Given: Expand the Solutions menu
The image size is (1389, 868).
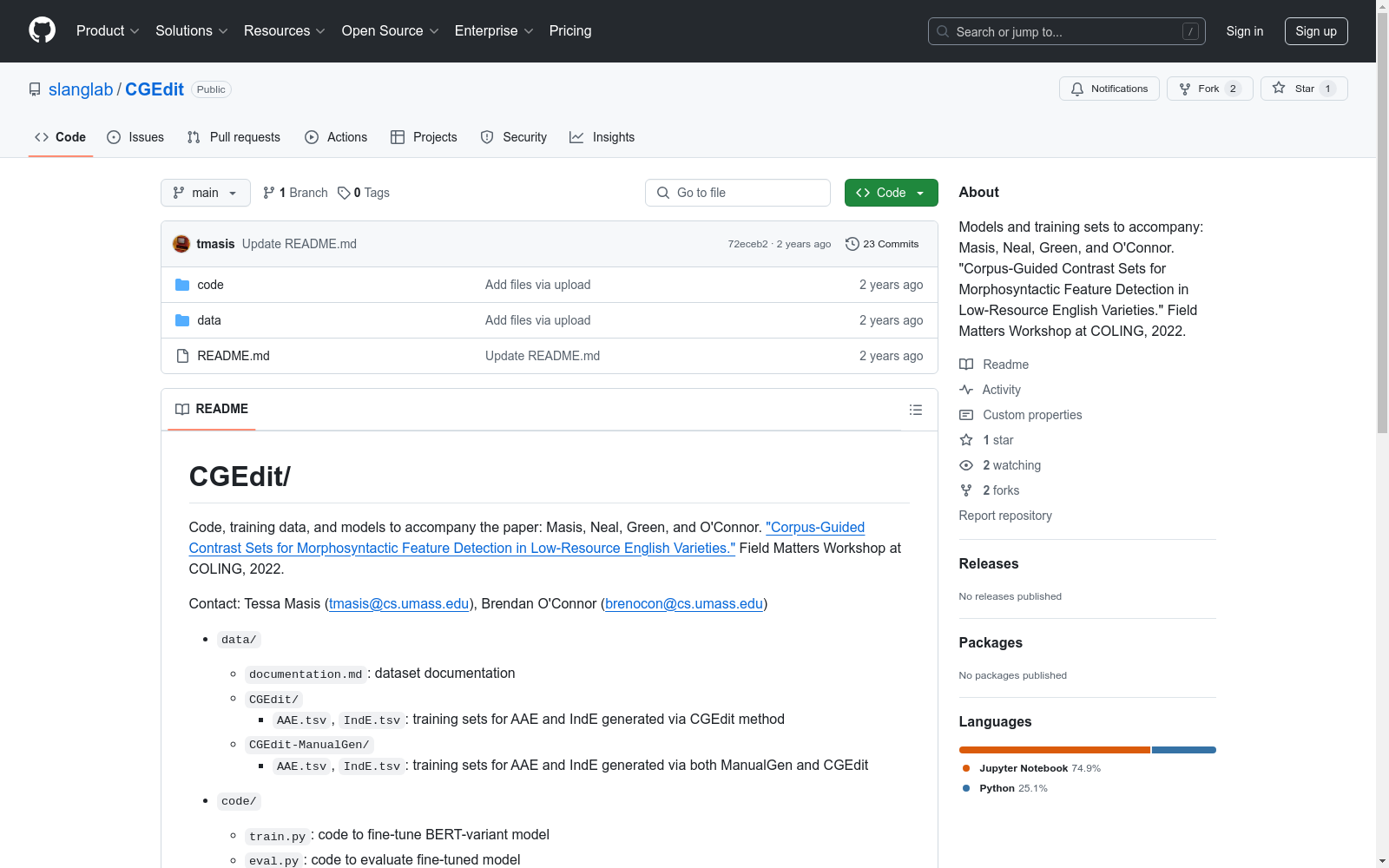Looking at the screenshot, I should (x=192, y=30).
